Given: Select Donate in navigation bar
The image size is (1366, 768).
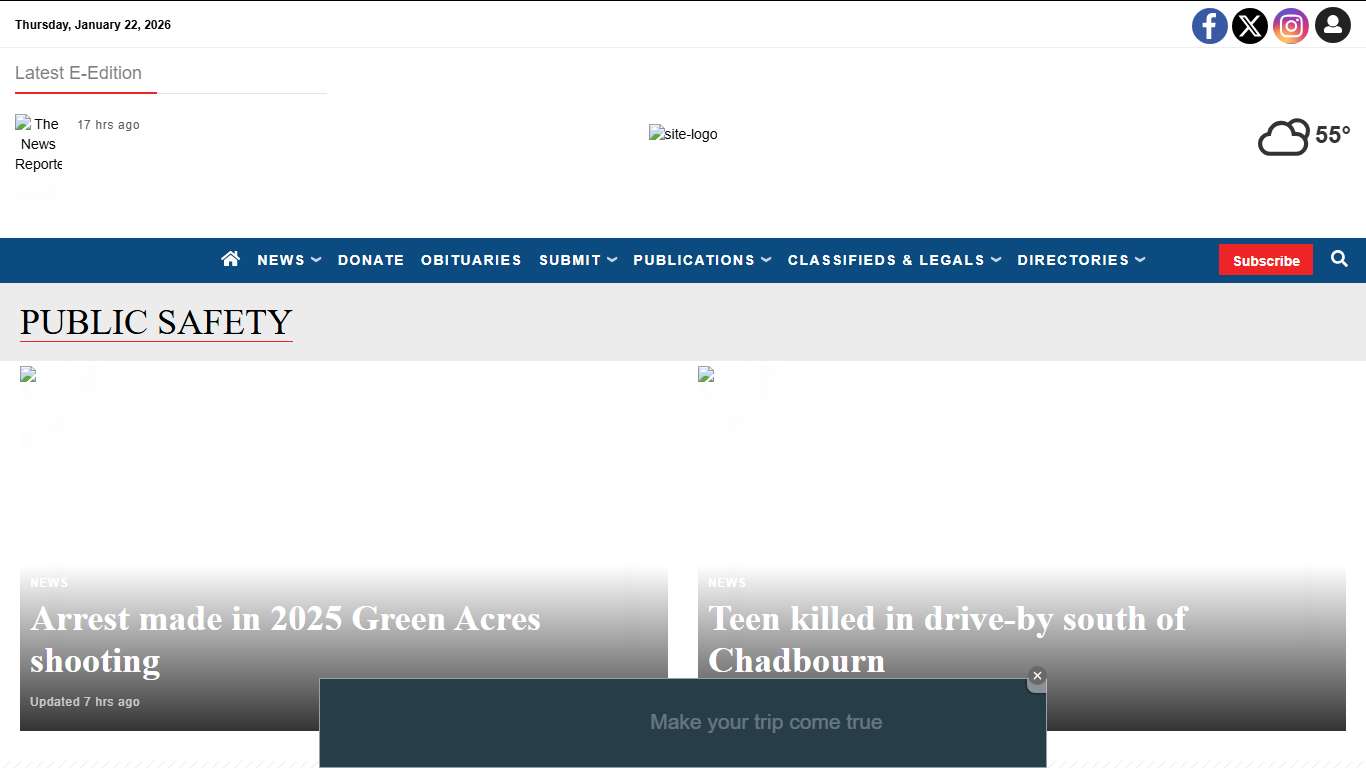Looking at the screenshot, I should coord(371,260).
